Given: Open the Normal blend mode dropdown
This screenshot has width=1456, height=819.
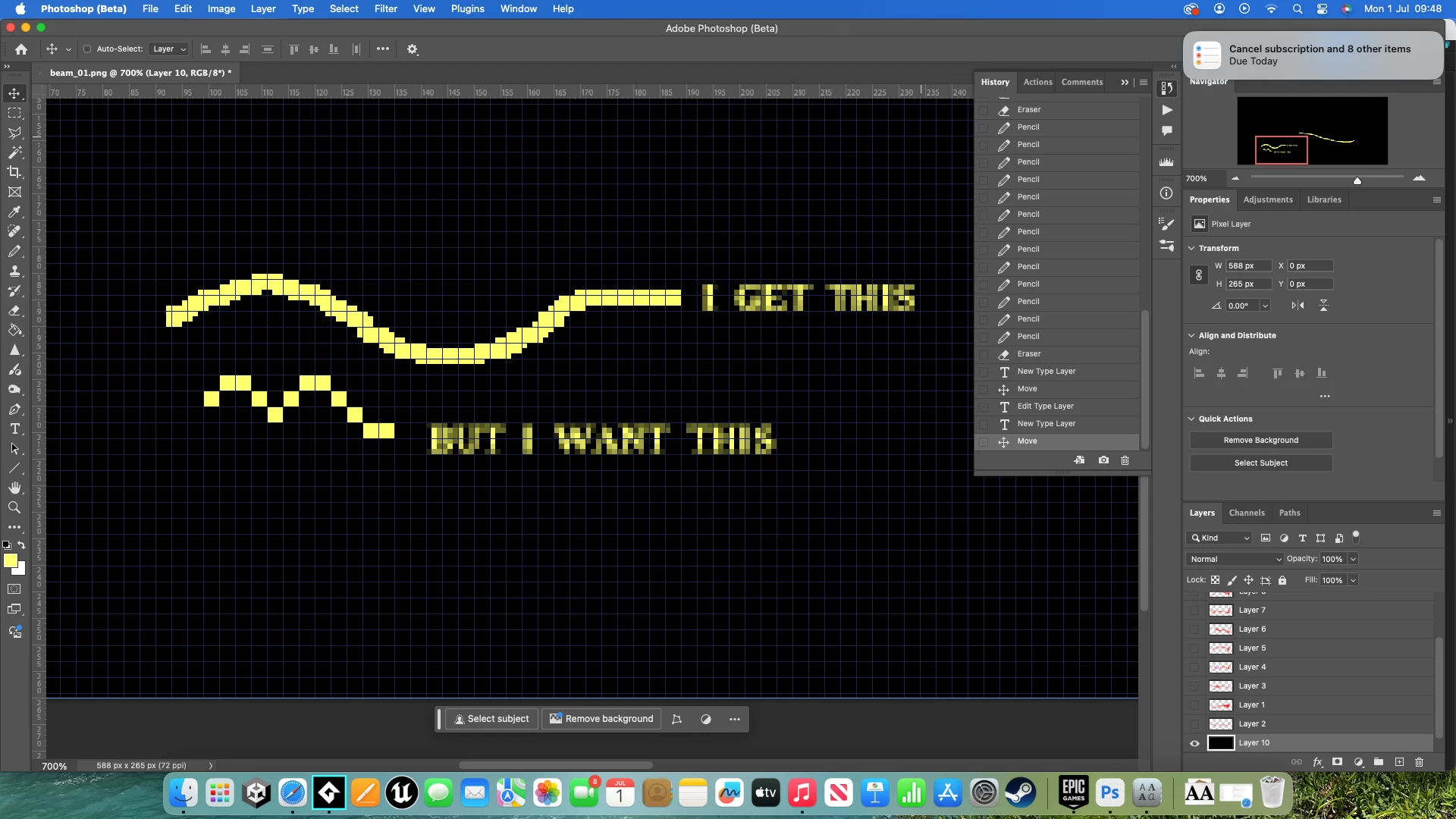Looking at the screenshot, I should coord(1235,559).
